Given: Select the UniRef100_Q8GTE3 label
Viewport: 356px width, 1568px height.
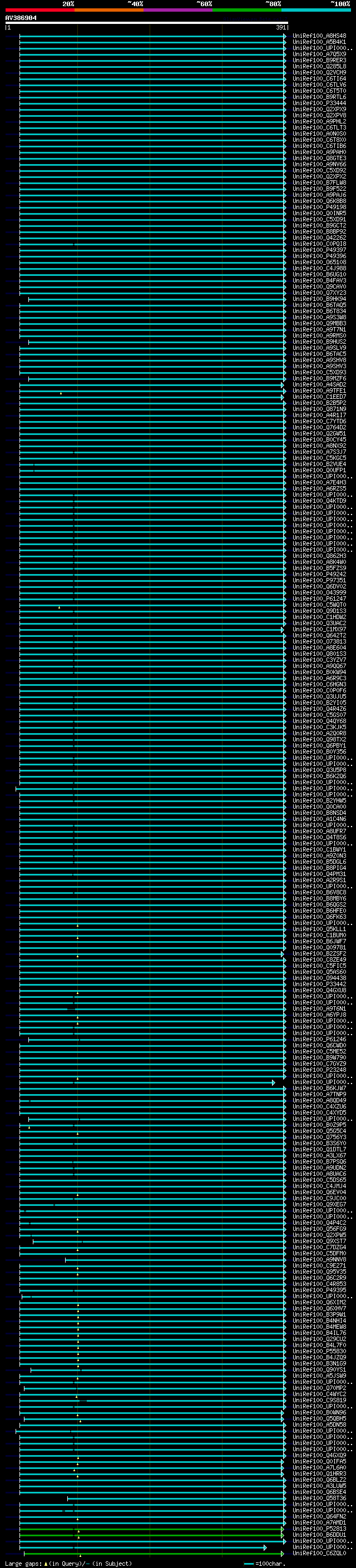Looking at the screenshot, I should pos(319,159).
